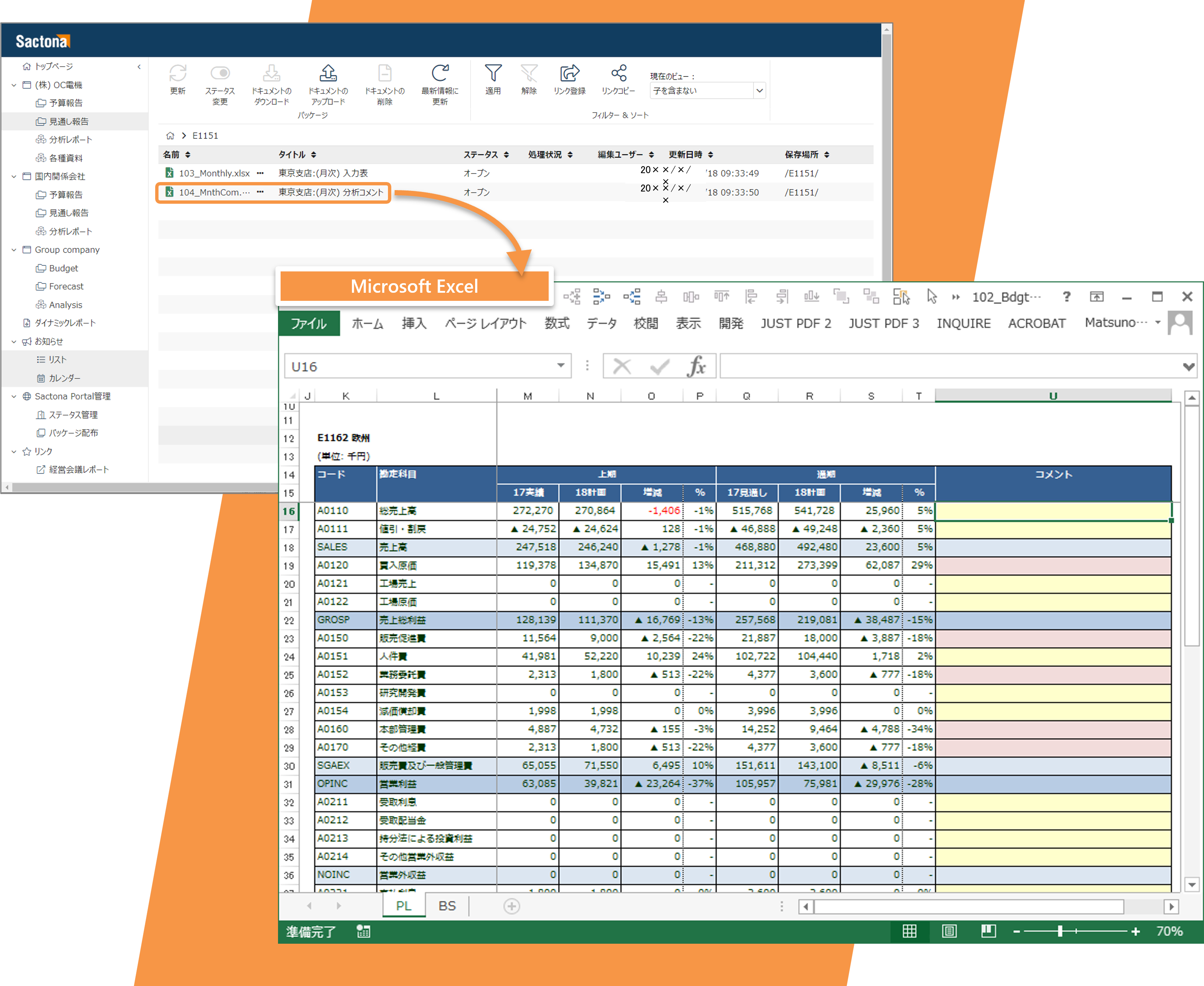
Task: Click the link copy icon
Action: (x=619, y=73)
